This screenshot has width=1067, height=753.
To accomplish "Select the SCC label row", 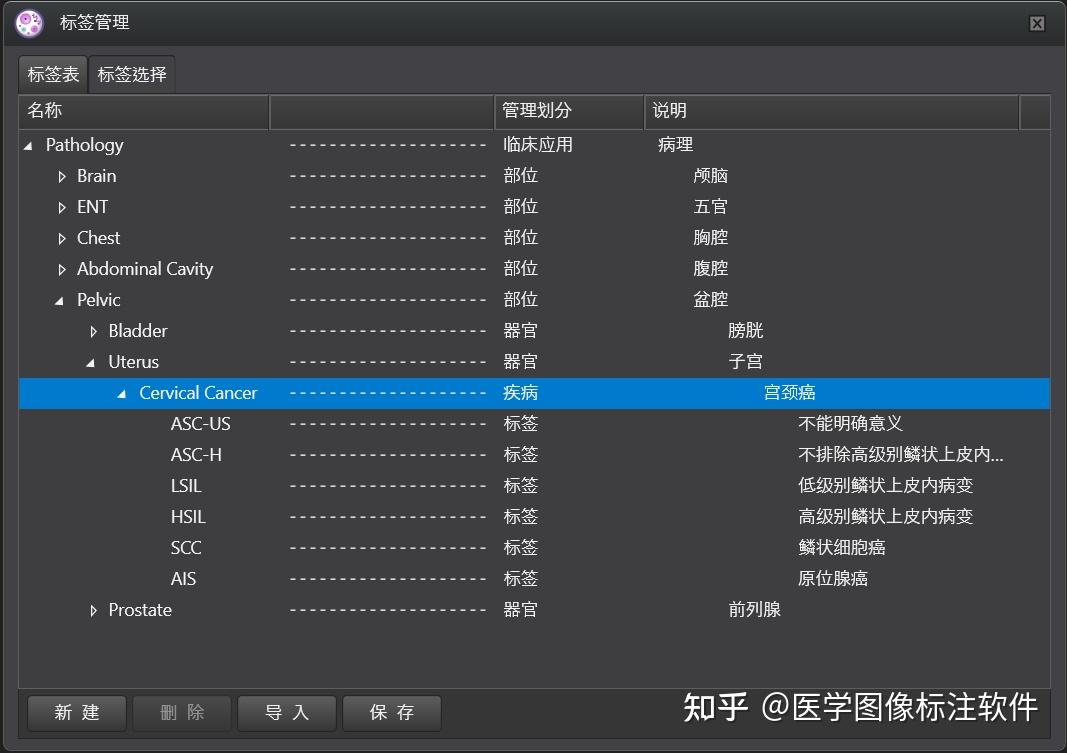I will [x=187, y=548].
